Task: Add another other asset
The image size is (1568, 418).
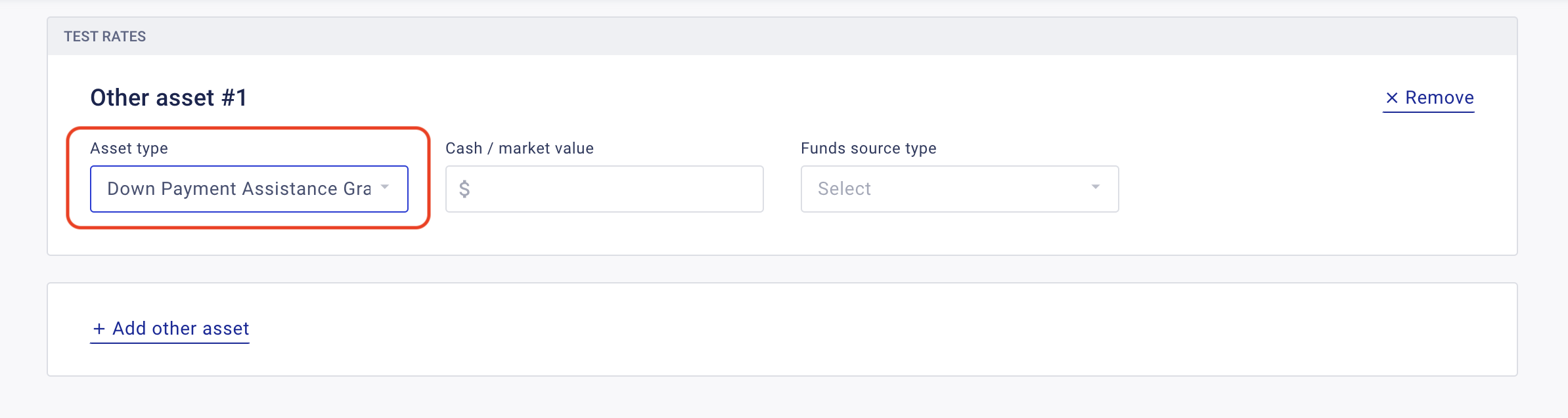Action: point(180,329)
